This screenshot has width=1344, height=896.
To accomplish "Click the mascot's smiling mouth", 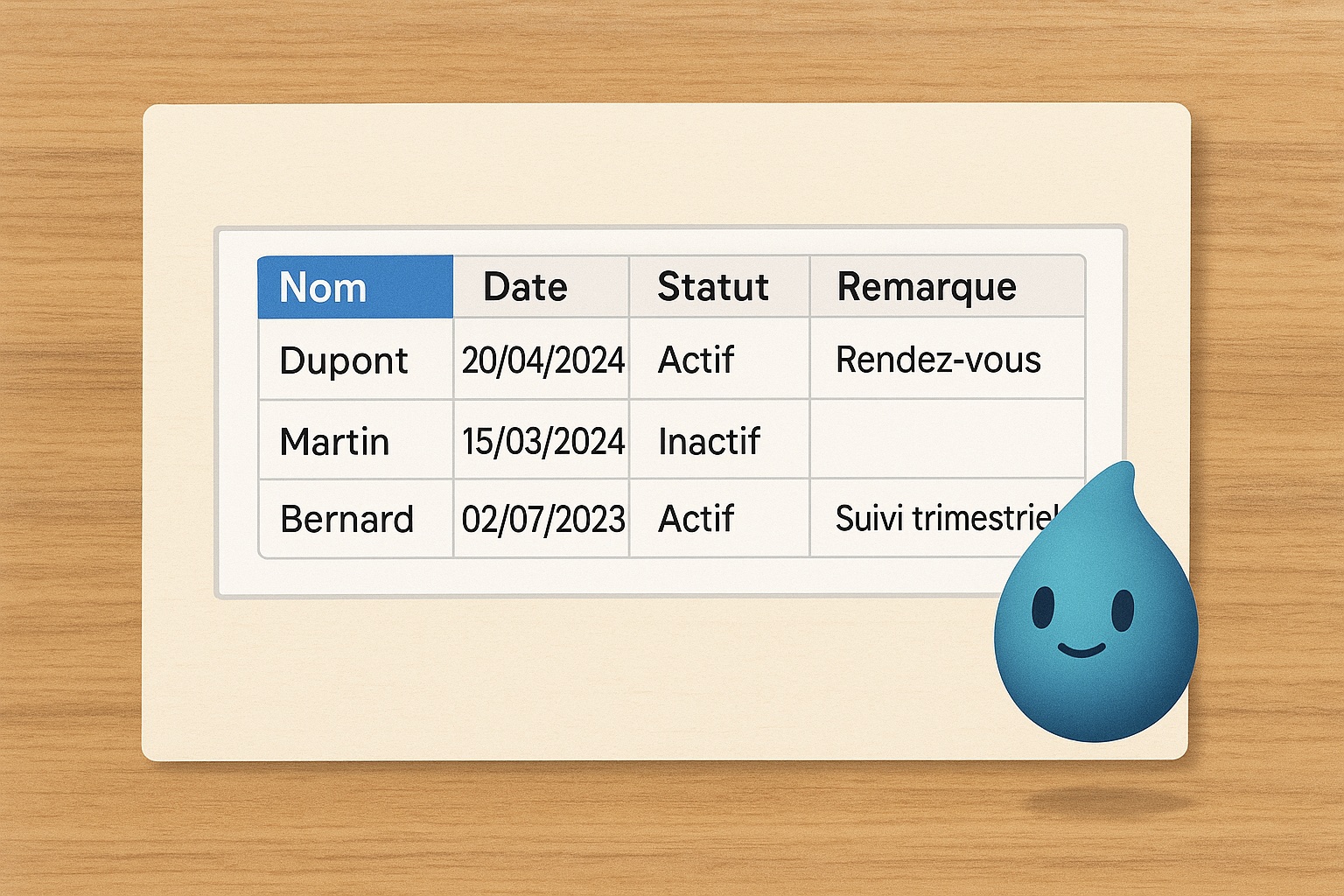I will (1081, 650).
